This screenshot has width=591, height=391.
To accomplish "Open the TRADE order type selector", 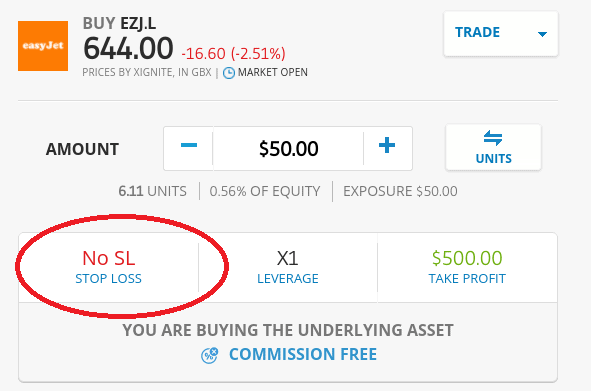I will coord(501,34).
